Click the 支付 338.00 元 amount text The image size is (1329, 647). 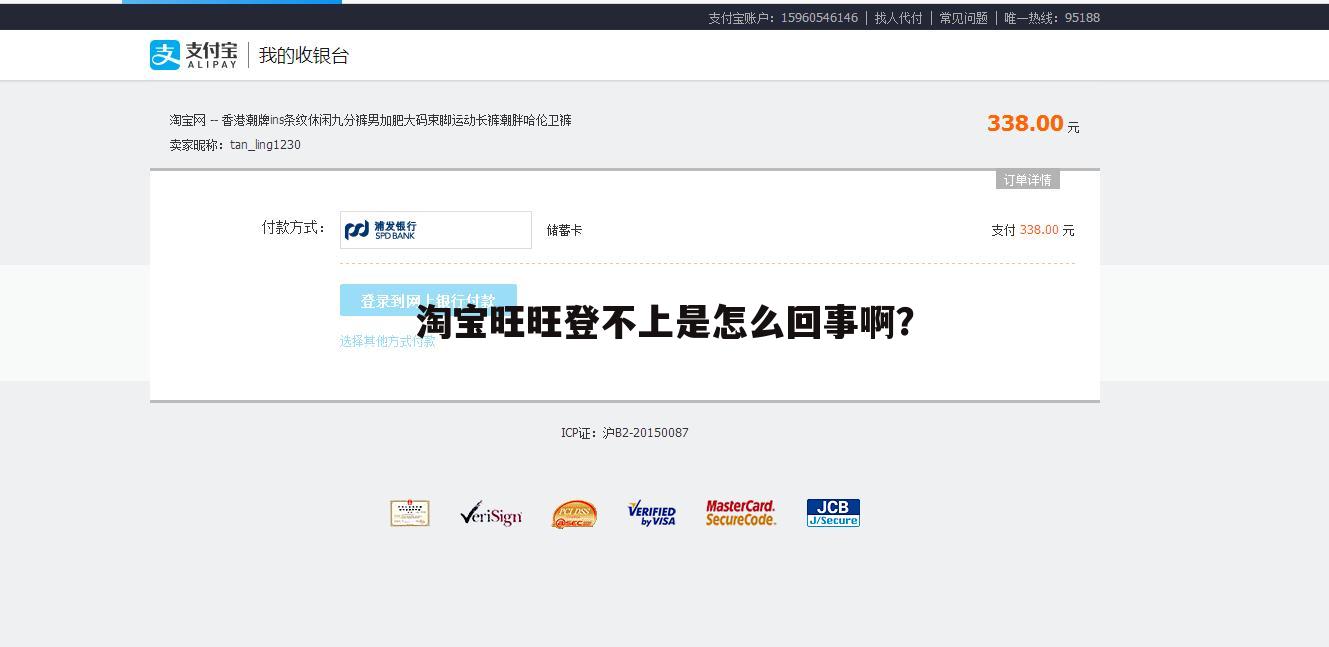point(1033,230)
